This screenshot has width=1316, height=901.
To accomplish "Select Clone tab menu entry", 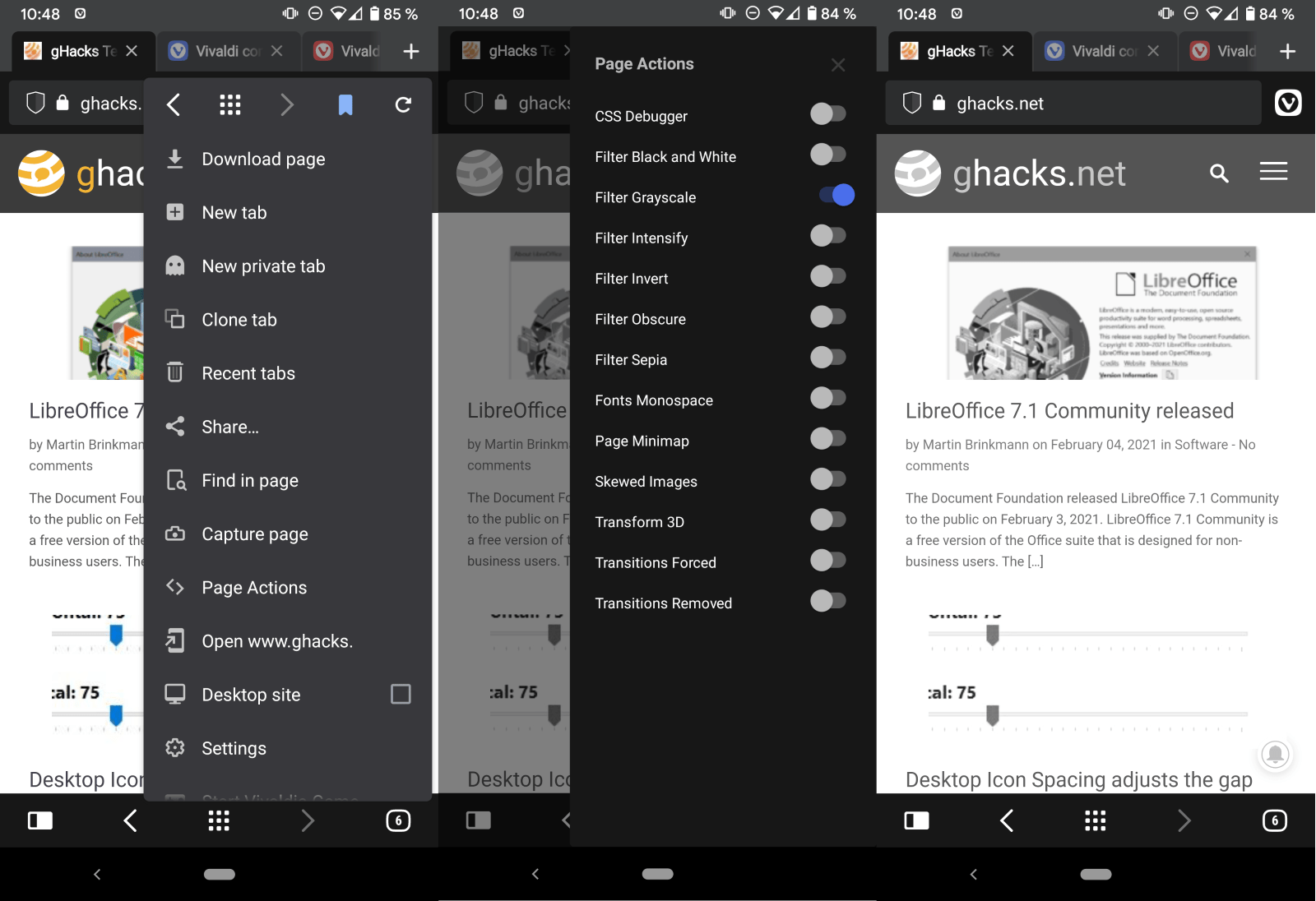I will click(x=288, y=319).
